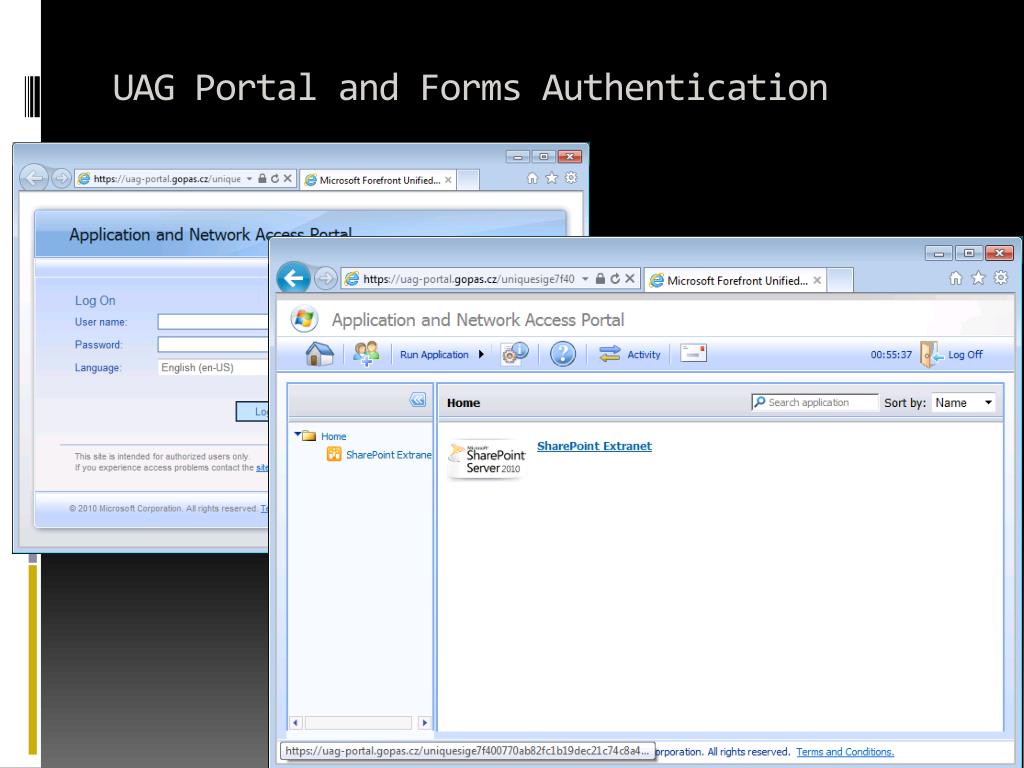
Task: Click the User name field in login form
Action: tap(213, 321)
